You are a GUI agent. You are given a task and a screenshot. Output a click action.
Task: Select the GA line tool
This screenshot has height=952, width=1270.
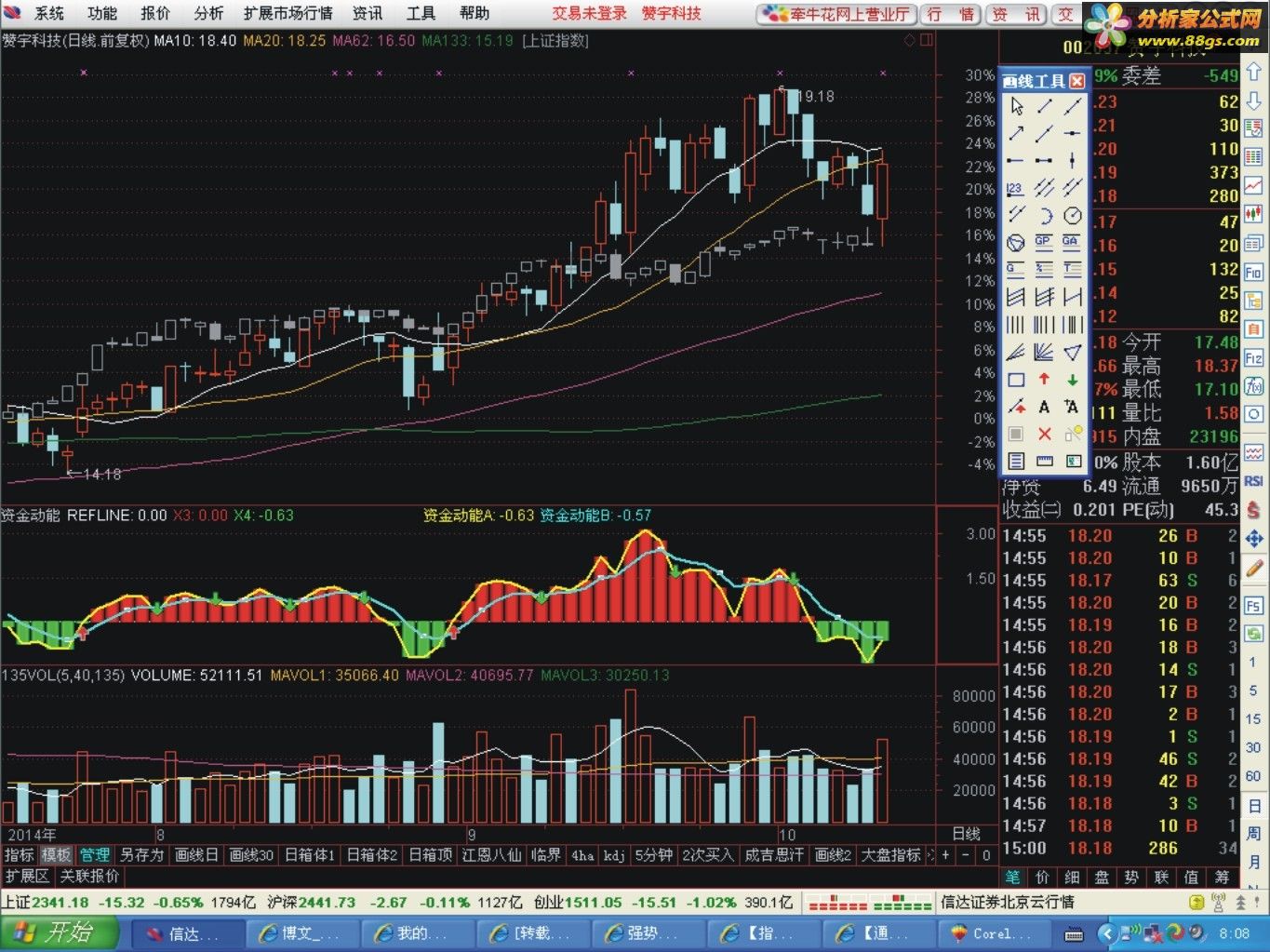pyautogui.click(x=1072, y=243)
